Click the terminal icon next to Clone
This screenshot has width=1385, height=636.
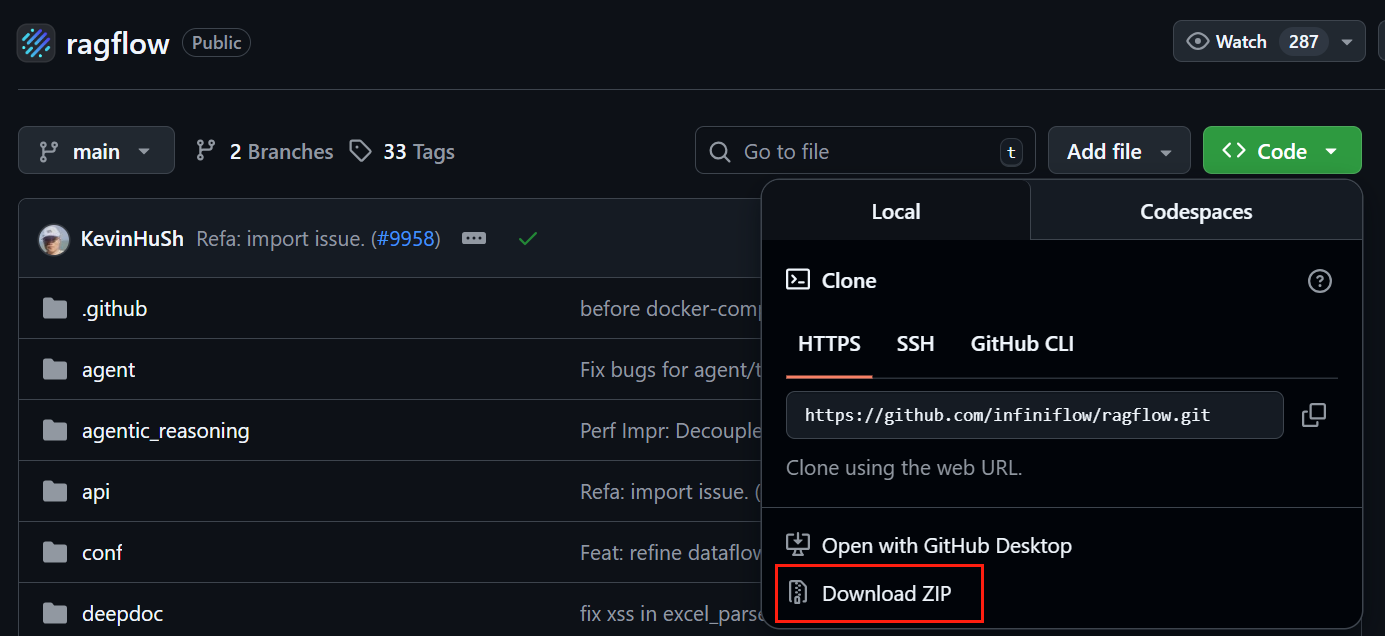click(x=798, y=280)
